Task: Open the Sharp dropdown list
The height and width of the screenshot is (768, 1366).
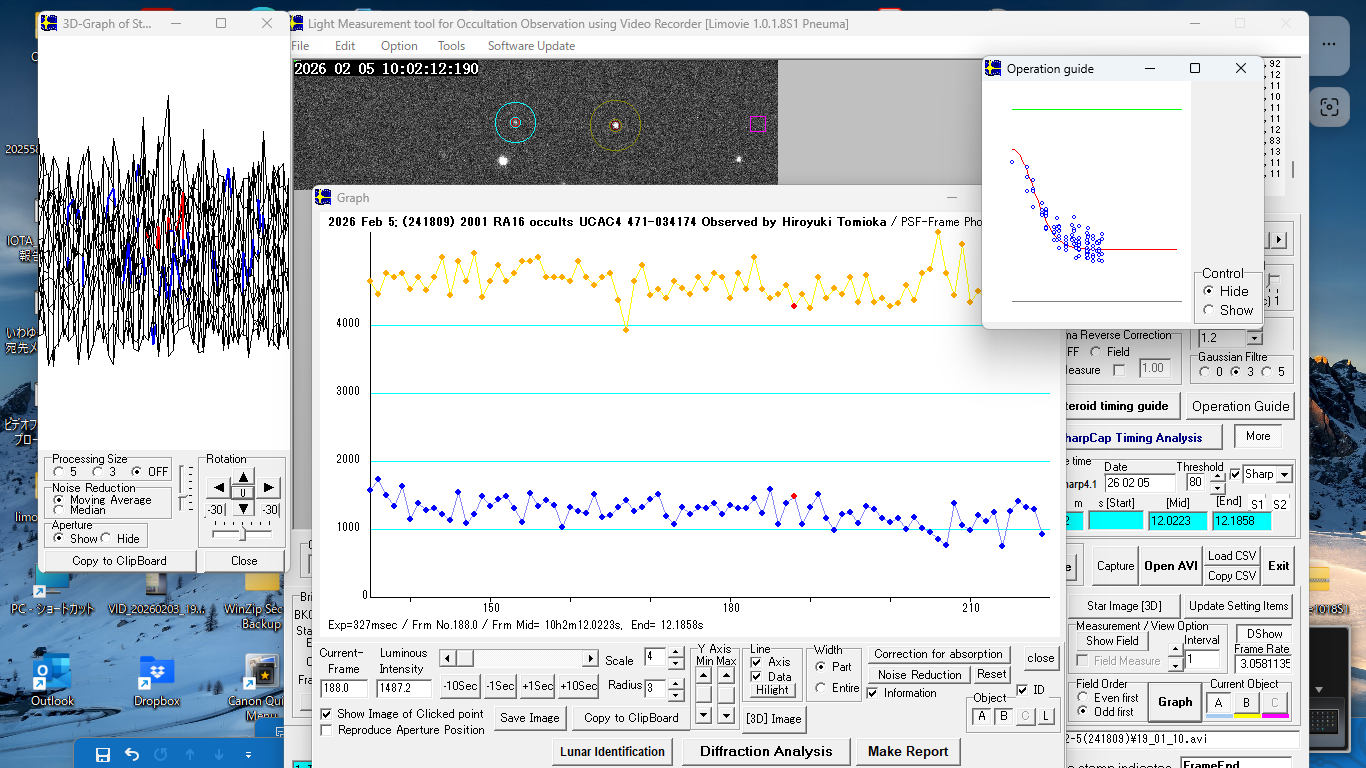Action: 1284,474
